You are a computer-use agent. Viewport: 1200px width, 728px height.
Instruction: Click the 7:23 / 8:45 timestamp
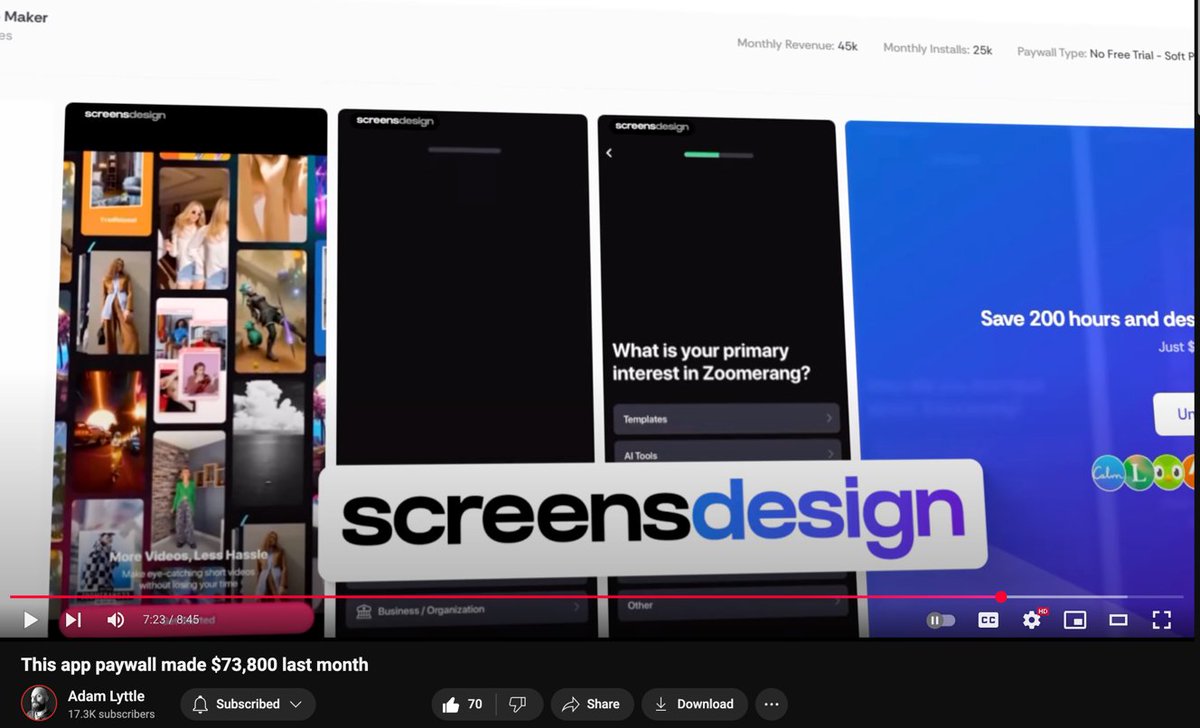click(171, 620)
